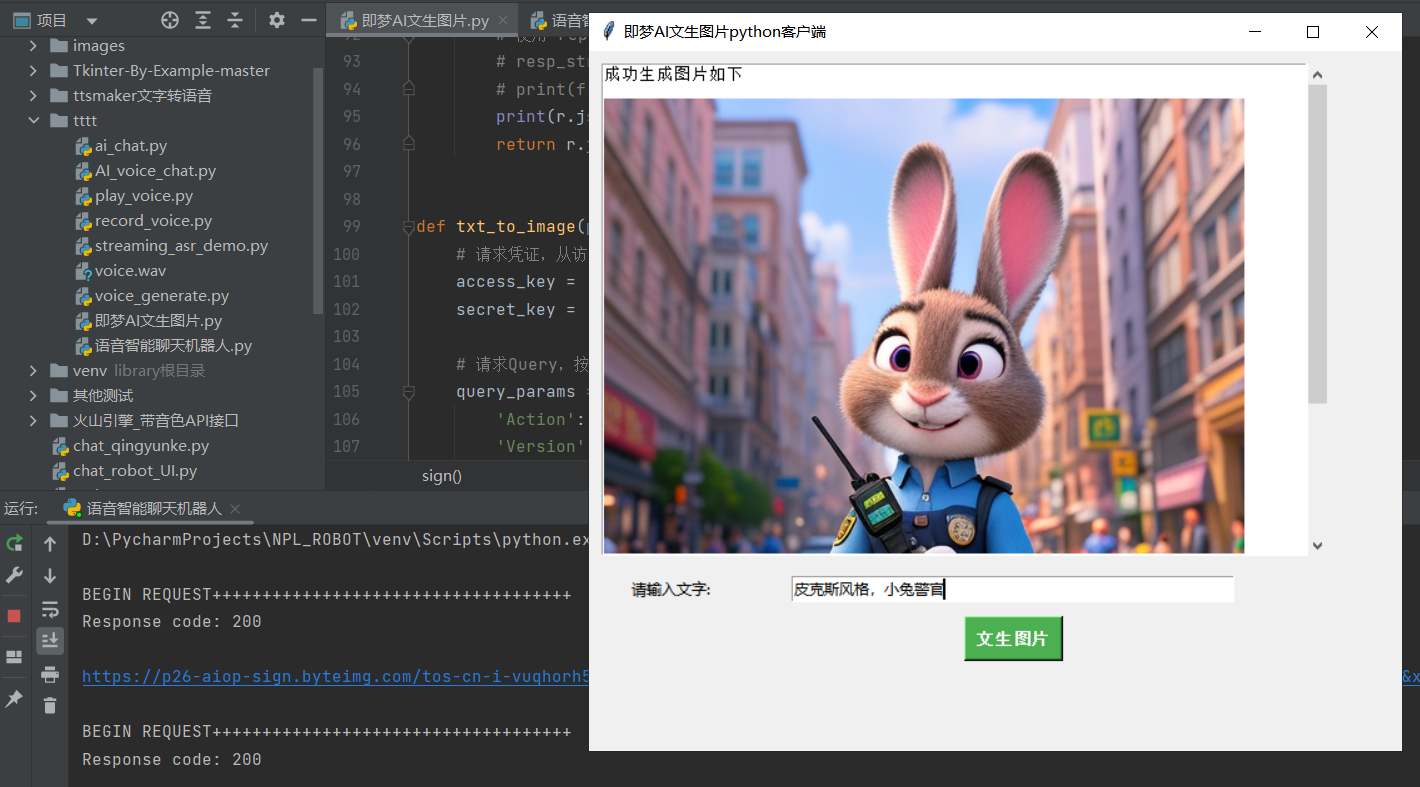Click the Collapse All icon in Project panel
This screenshot has width=1420, height=787.
pos(235,20)
